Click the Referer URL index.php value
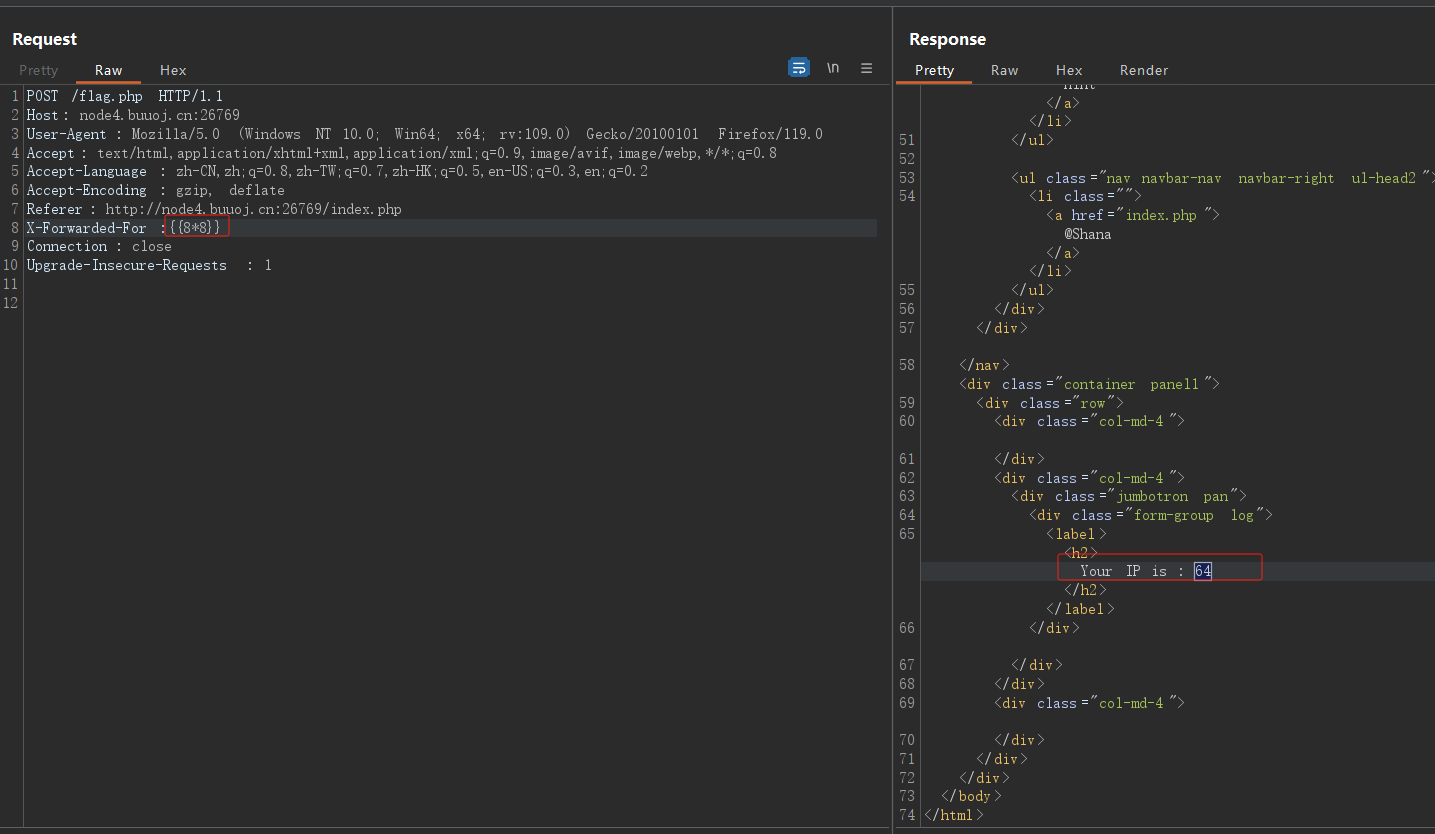This screenshot has height=834, width=1435. pyautogui.click(x=253, y=209)
